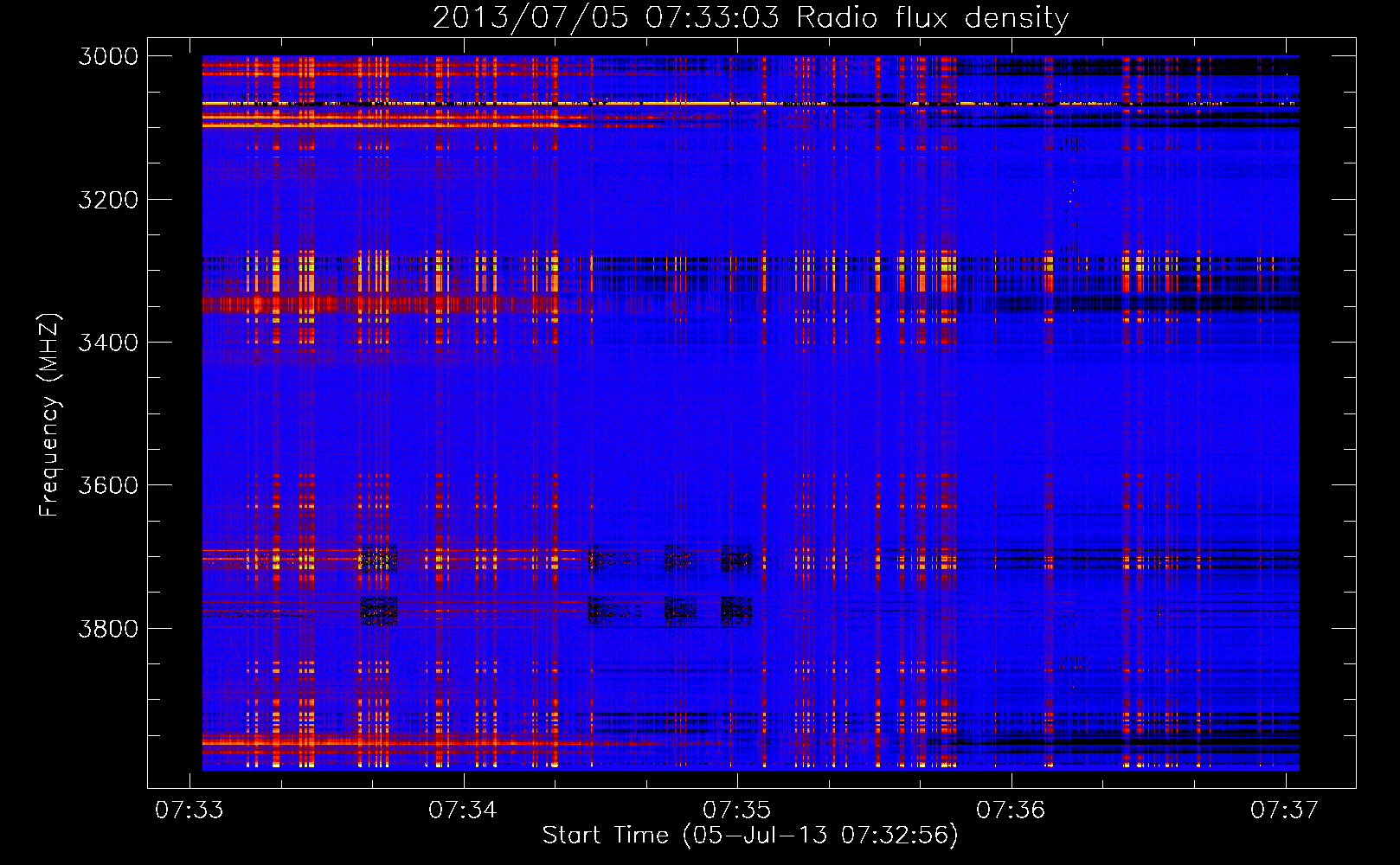Screen dimensions: 1400x865
Task: Click the plot title '2013/07/05 07:33:03 Radio flux density'
Action: coord(750,18)
